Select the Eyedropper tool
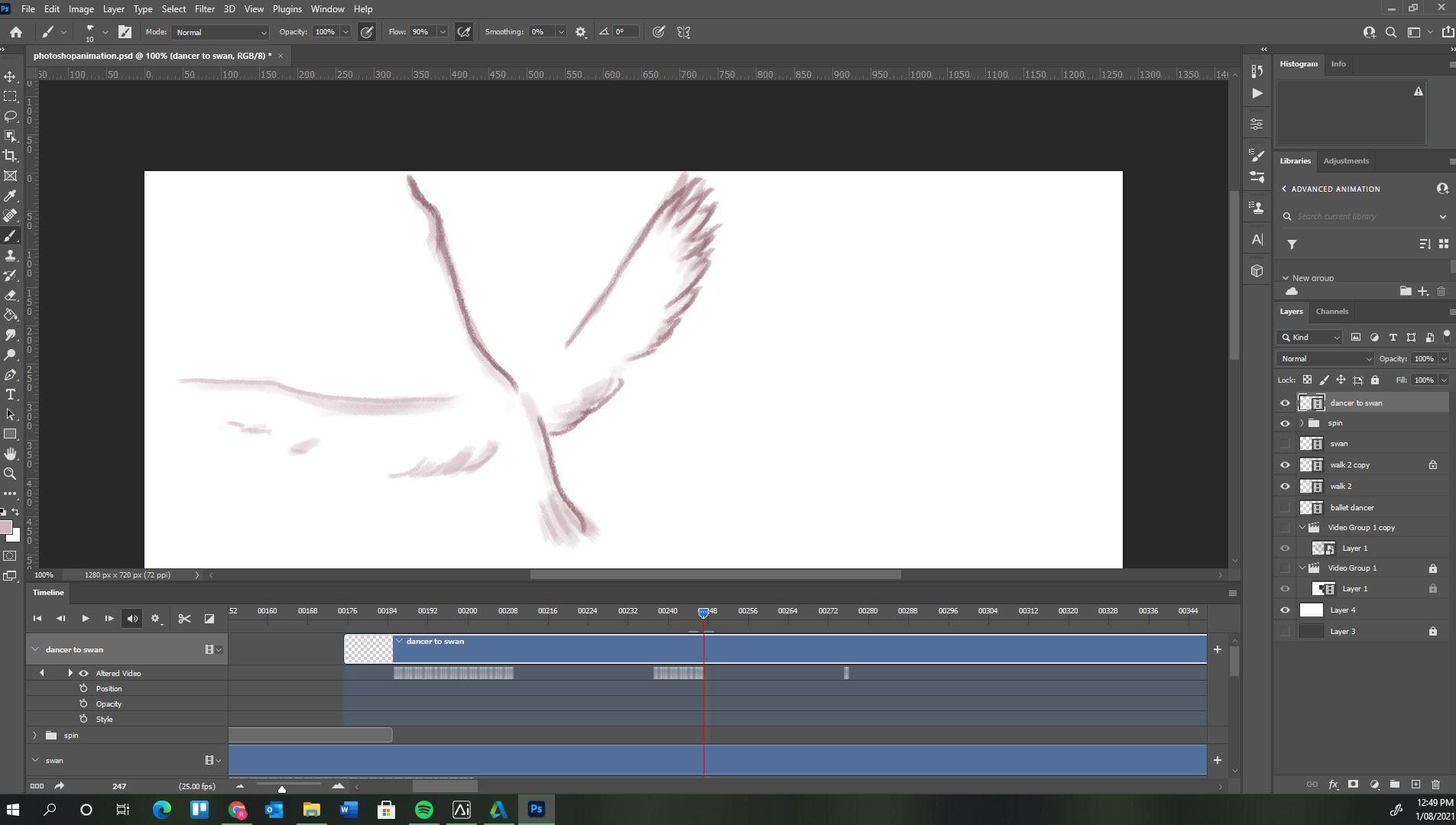 (11, 196)
